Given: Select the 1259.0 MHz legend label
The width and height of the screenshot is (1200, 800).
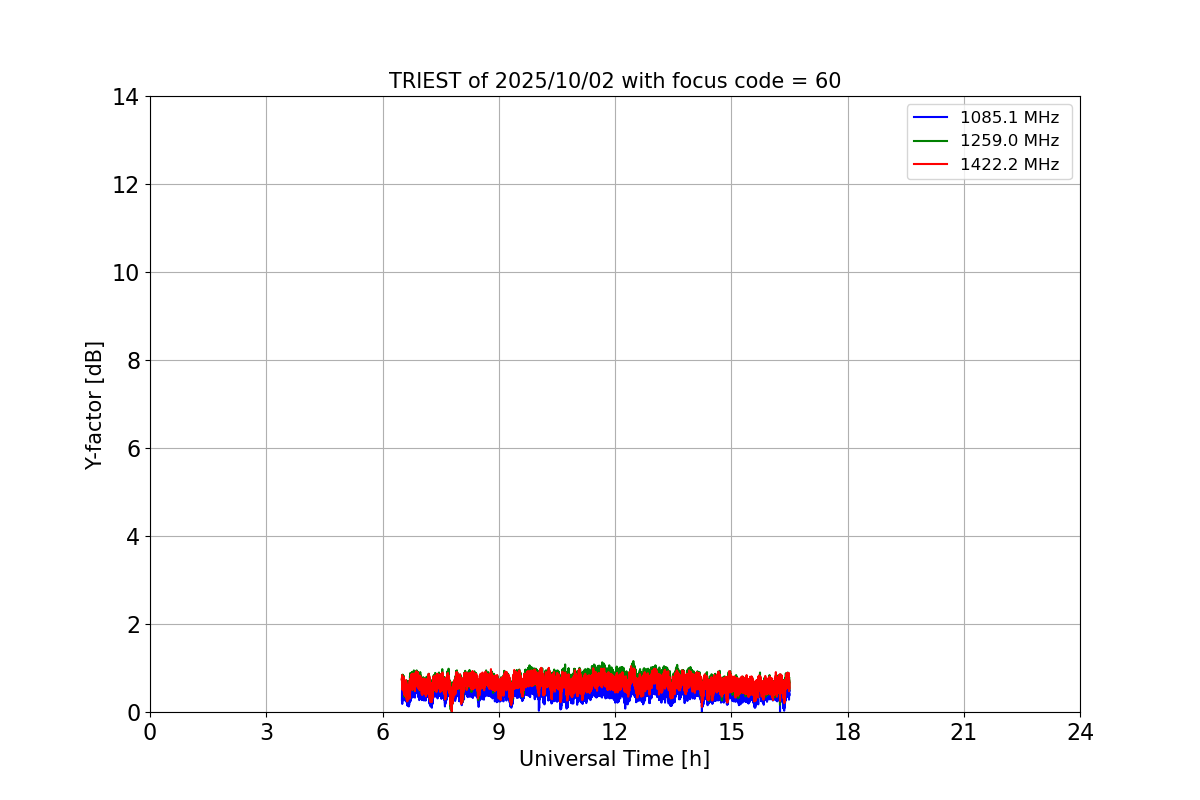Looking at the screenshot, I should click(1009, 141).
